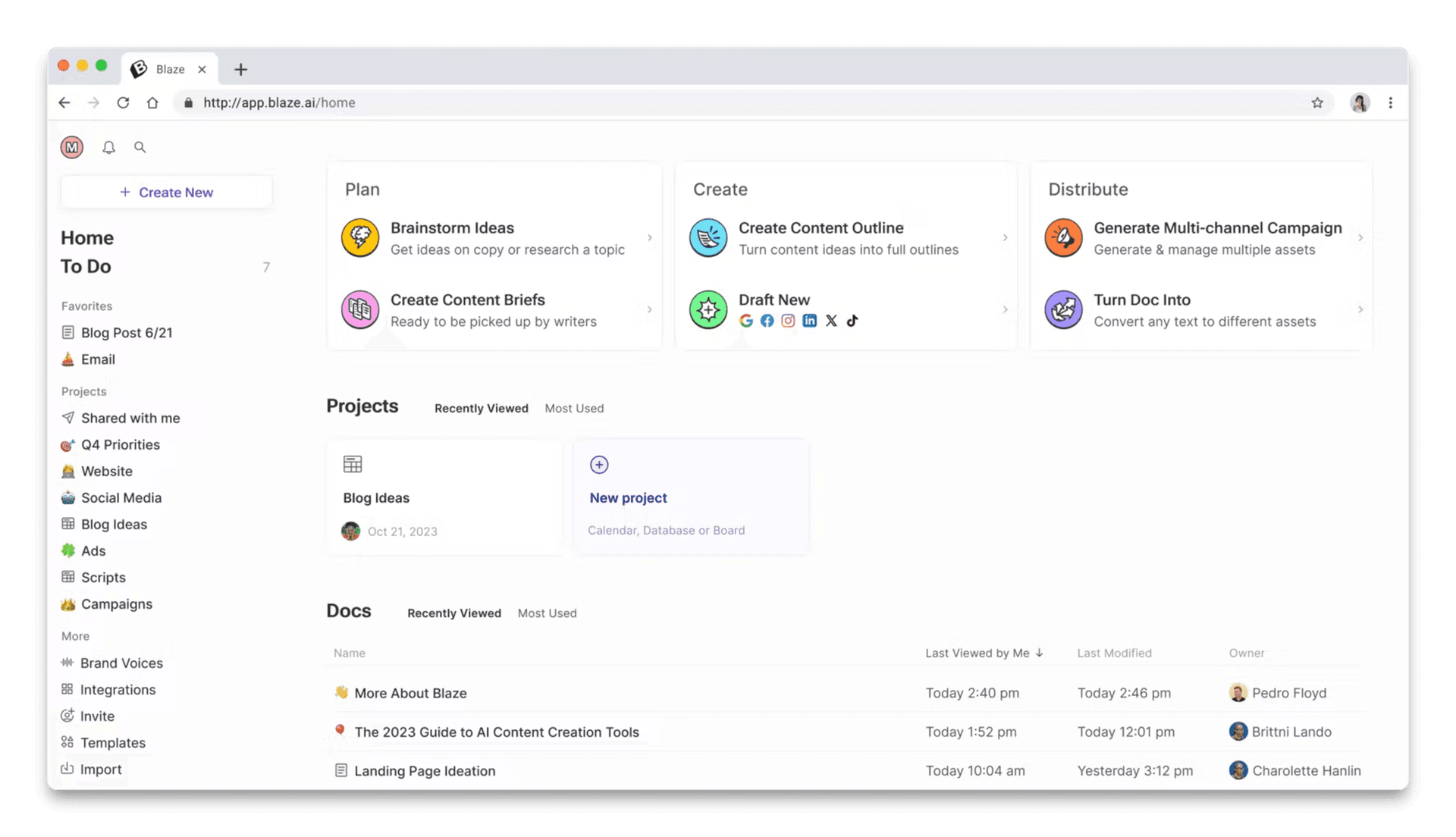Choose the Google icon under Draft New
Viewport: 1456px width, 837px height.
(x=746, y=321)
